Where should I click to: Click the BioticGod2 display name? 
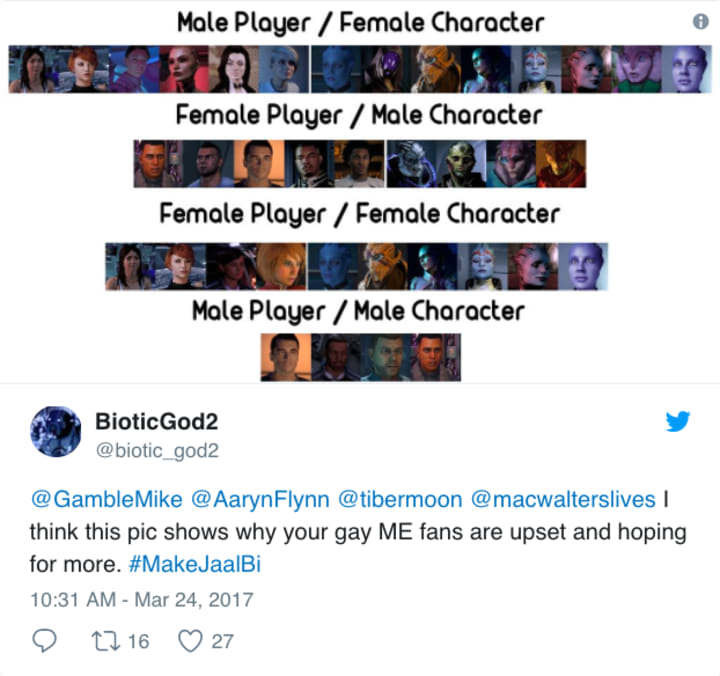[157, 422]
